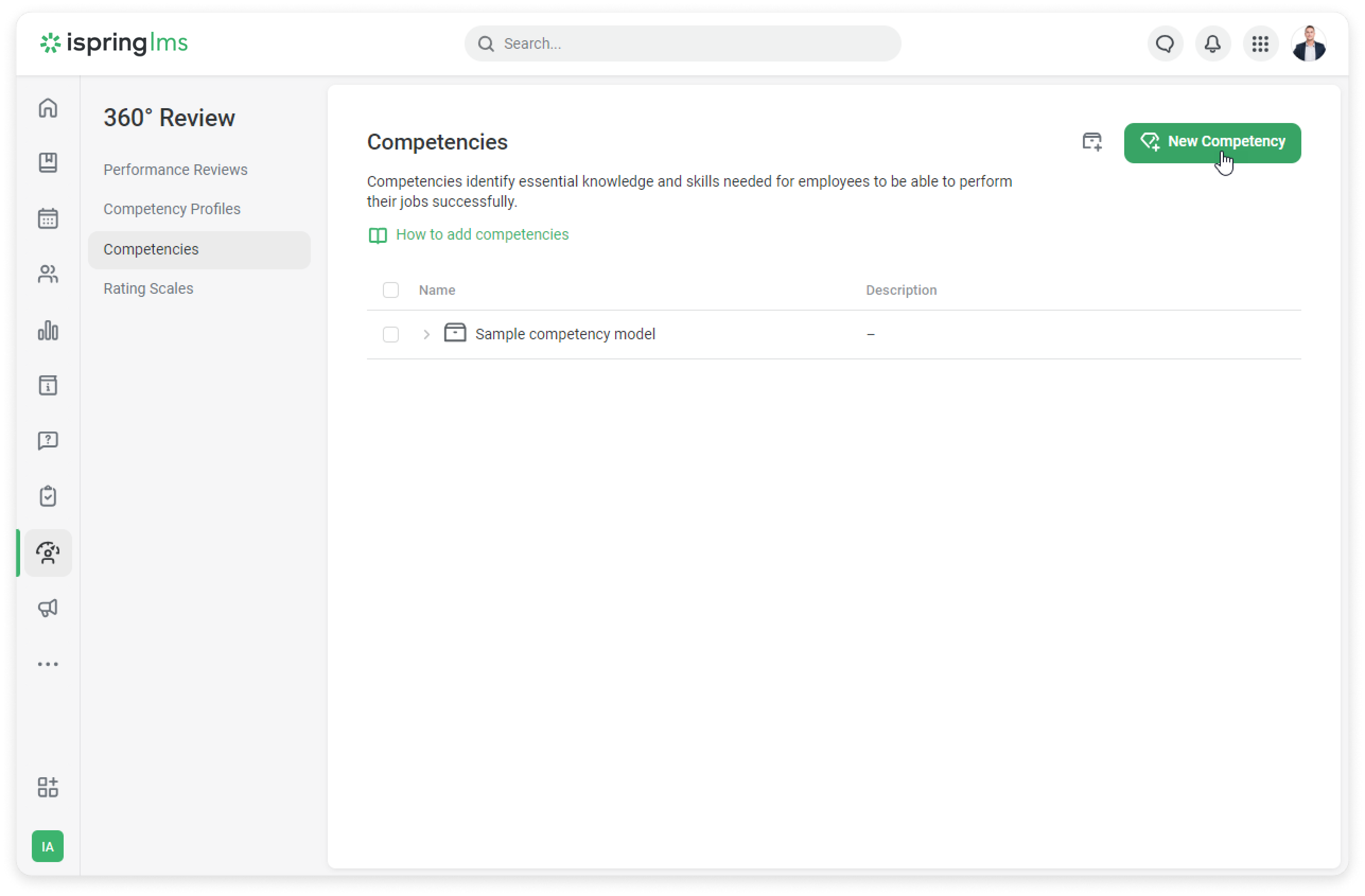Open the calendar icon in sidebar
This screenshot has width=1365, height=896.
pyautogui.click(x=48, y=218)
